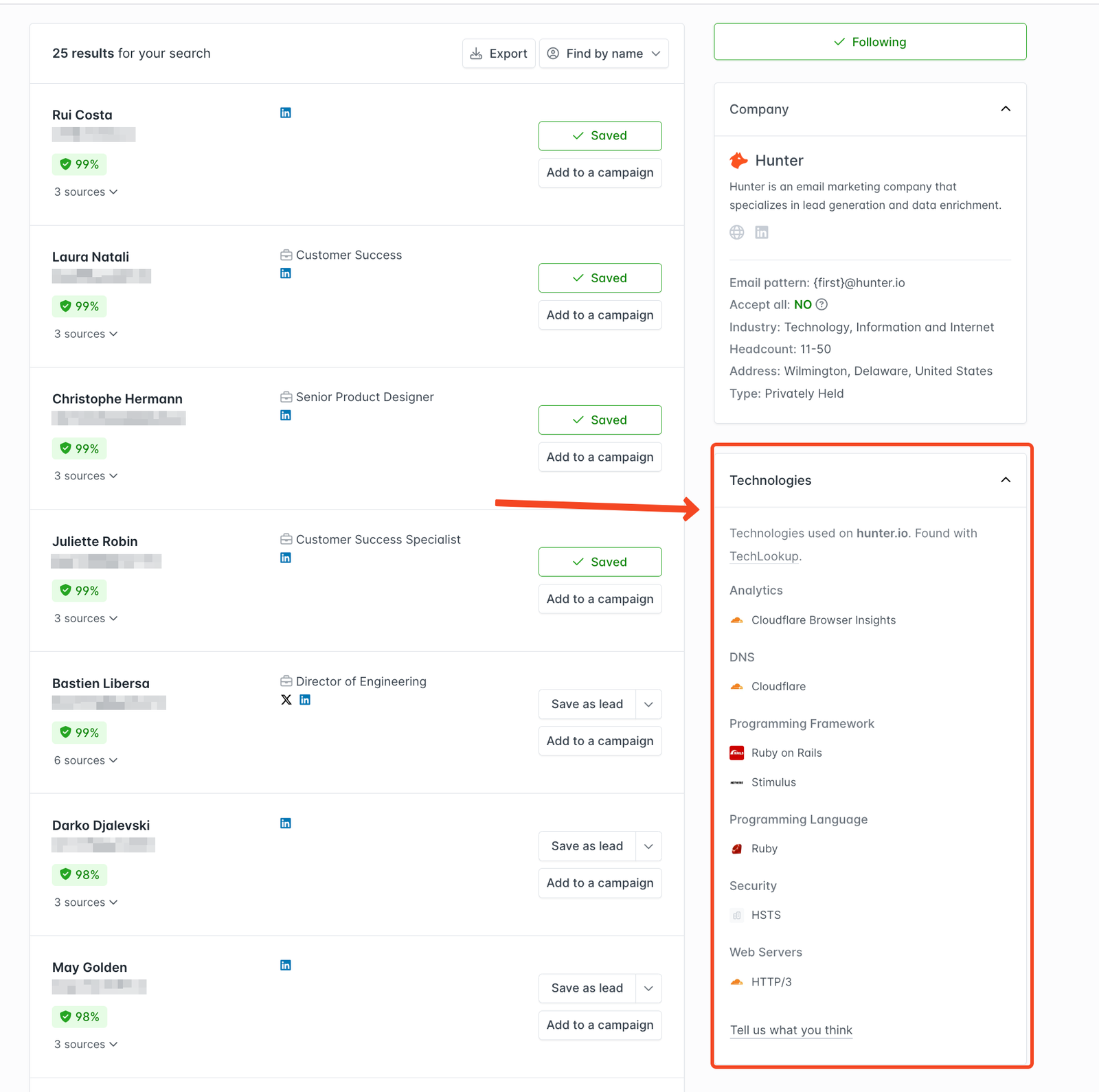Toggle Saved status for Juliette Robin
The width and height of the screenshot is (1099, 1092).
click(600, 561)
